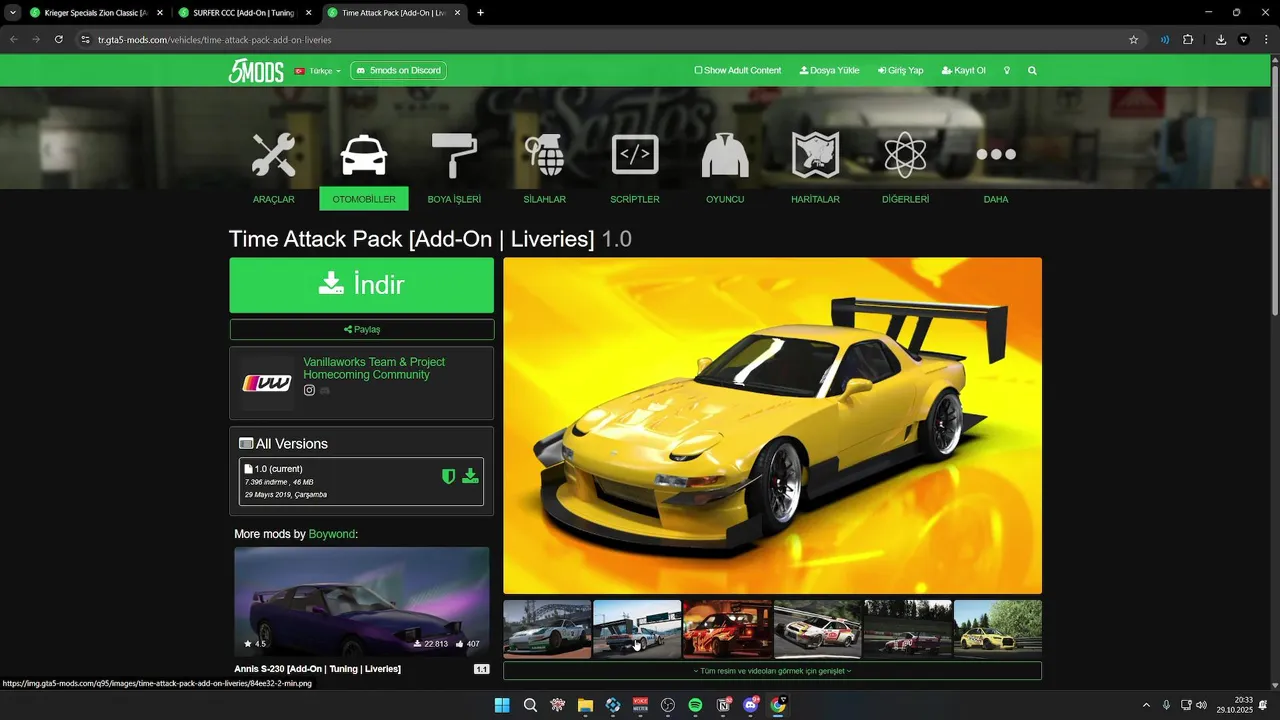Open Annis S-230 Add-On mod title
The image size is (1280, 720).
[317, 669]
